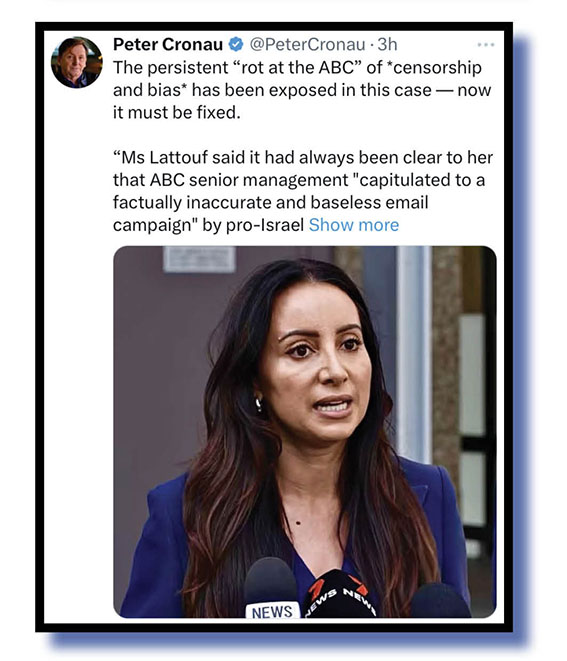Click the 3h timestamp
567x661 pixels.
pyautogui.click(x=387, y=44)
